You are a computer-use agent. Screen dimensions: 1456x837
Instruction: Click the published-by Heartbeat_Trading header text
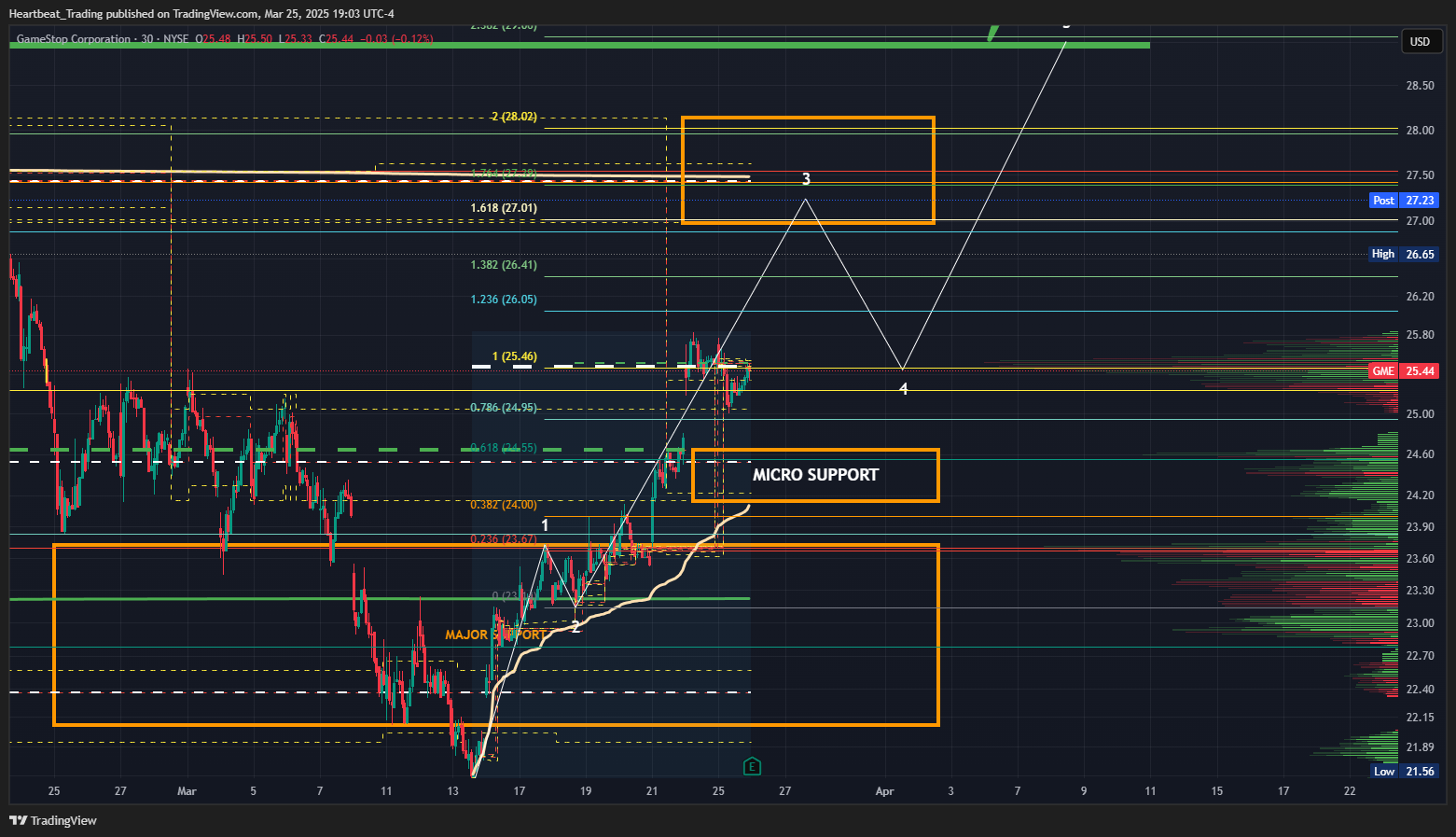pyautogui.click(x=201, y=14)
